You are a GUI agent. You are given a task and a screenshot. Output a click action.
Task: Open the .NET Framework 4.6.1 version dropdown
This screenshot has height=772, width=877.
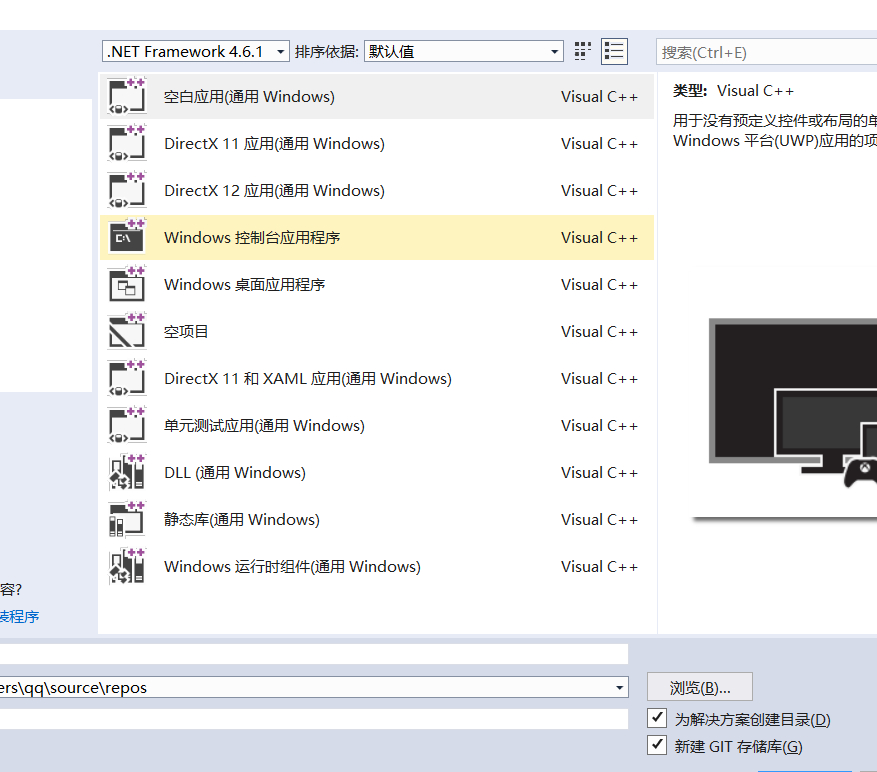tap(196, 51)
